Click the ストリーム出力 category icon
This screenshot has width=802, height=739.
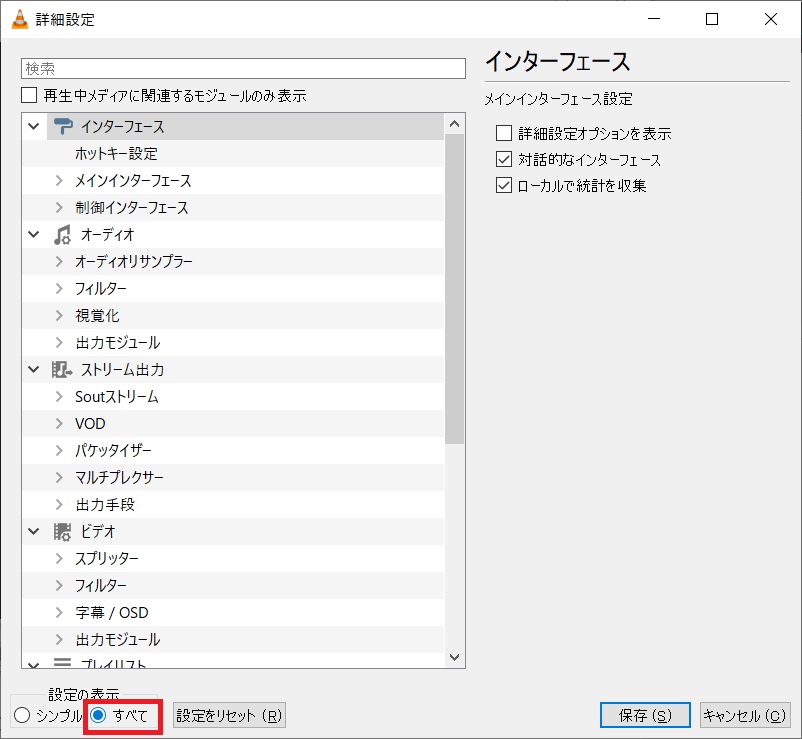[60, 369]
